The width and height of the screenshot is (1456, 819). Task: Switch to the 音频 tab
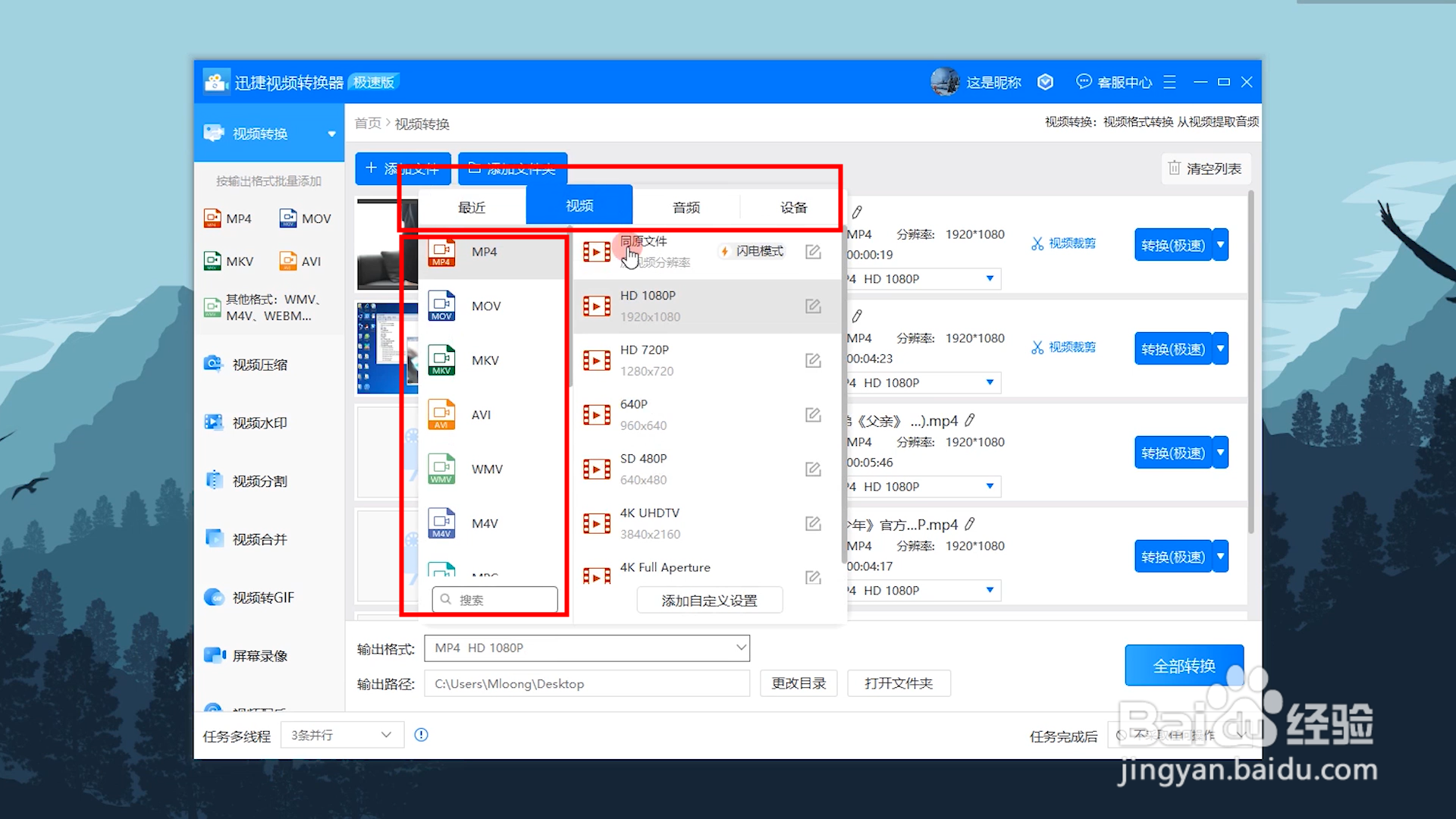(686, 207)
